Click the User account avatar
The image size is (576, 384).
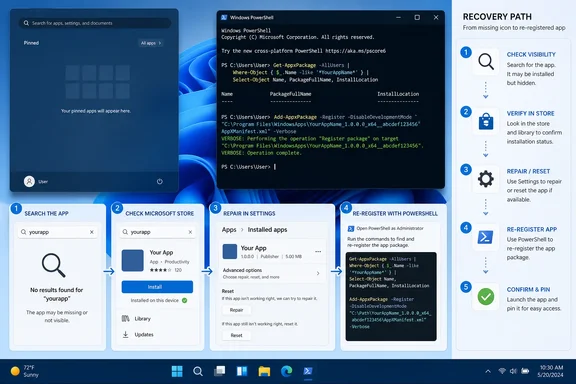tap(29, 181)
